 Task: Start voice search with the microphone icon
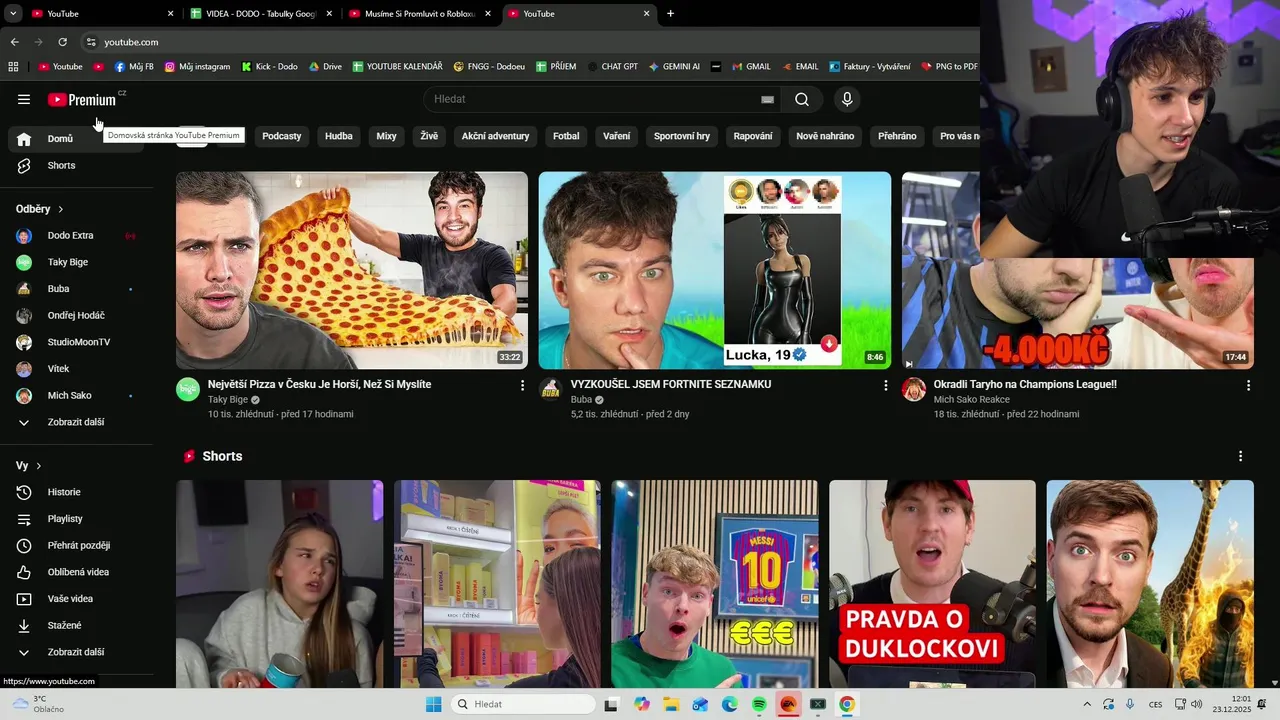pyautogui.click(x=847, y=99)
